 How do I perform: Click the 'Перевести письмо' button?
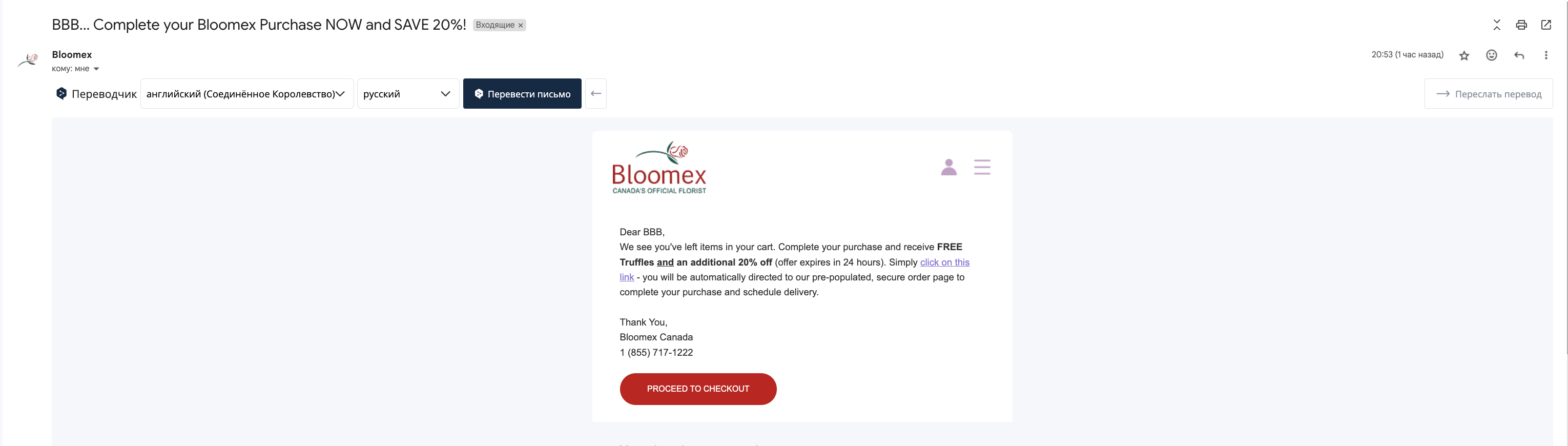522,94
